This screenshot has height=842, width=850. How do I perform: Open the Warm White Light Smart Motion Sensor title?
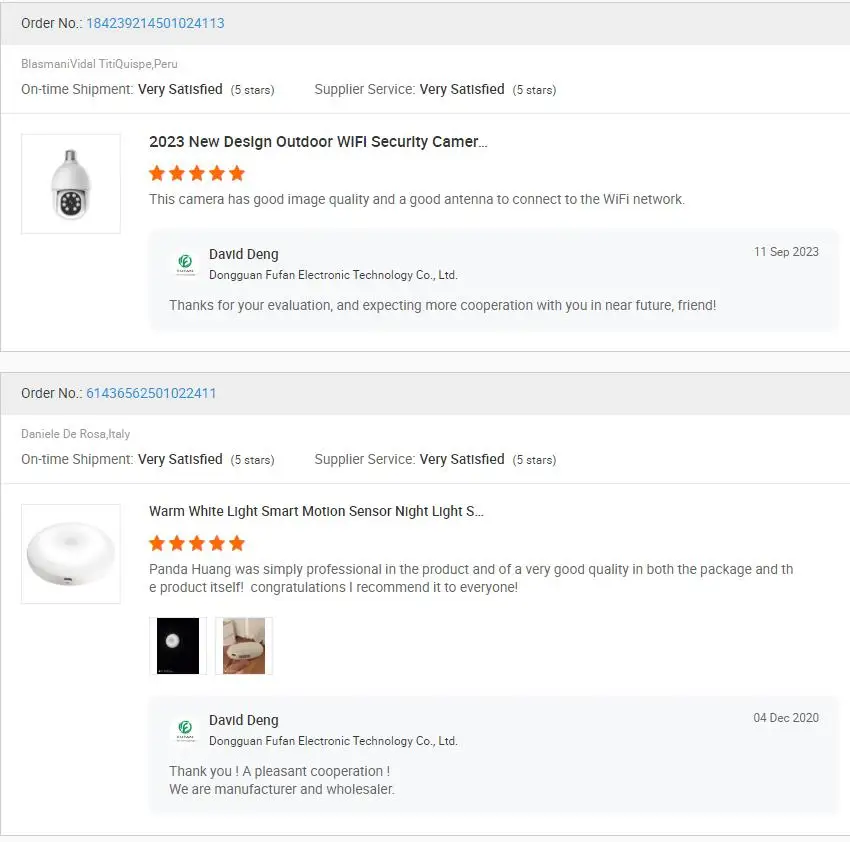point(316,511)
